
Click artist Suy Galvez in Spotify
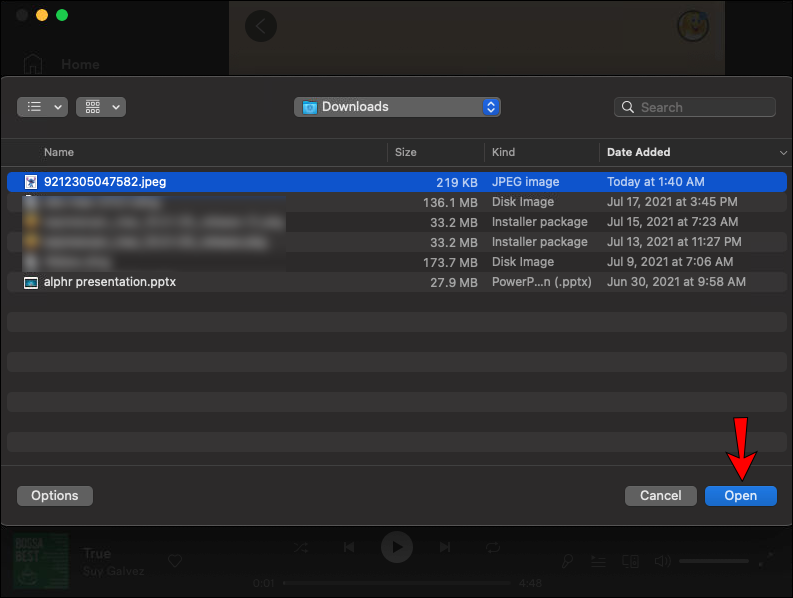coord(113,571)
